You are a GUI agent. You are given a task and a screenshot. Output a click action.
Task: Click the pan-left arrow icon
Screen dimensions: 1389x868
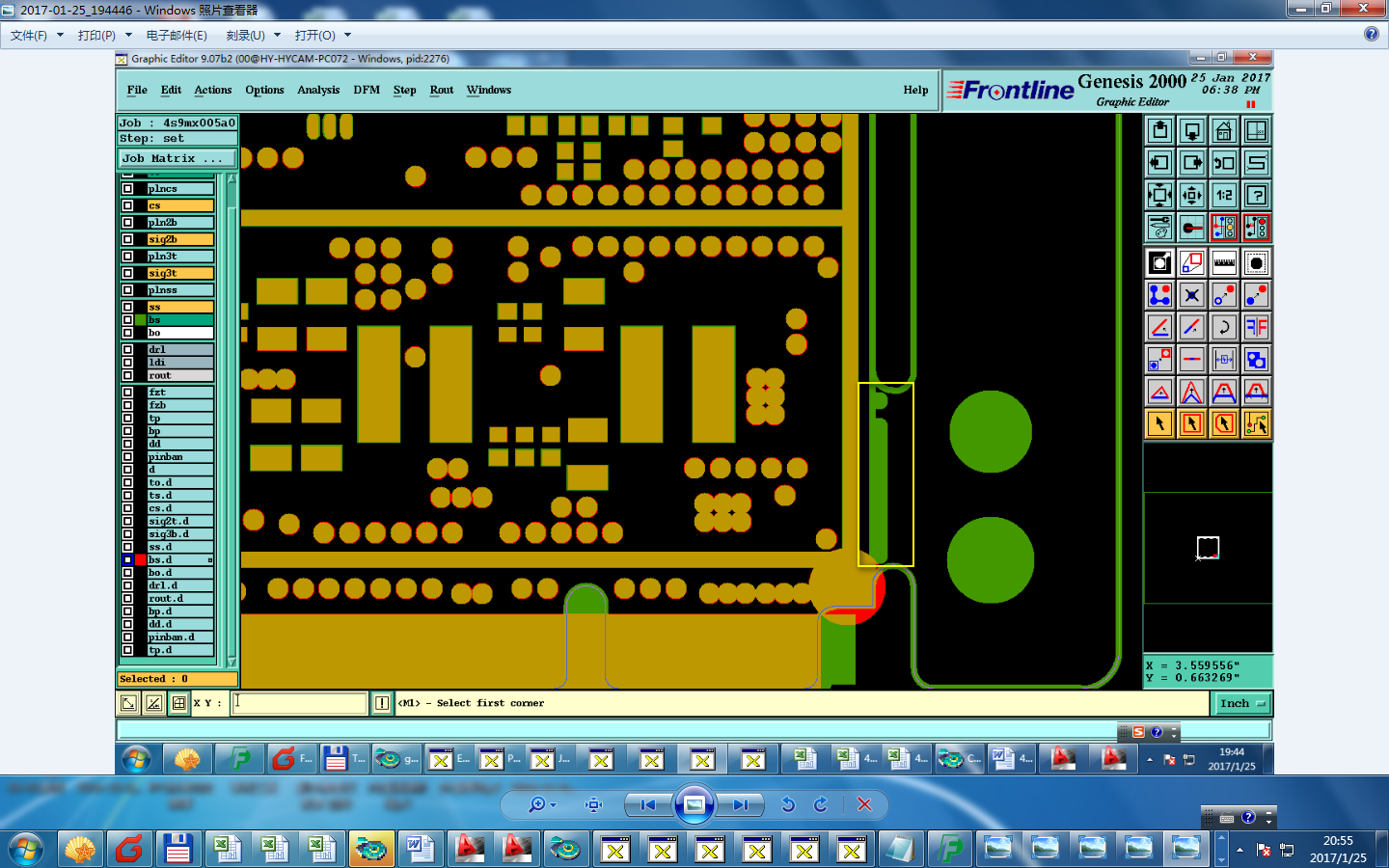[1160, 162]
